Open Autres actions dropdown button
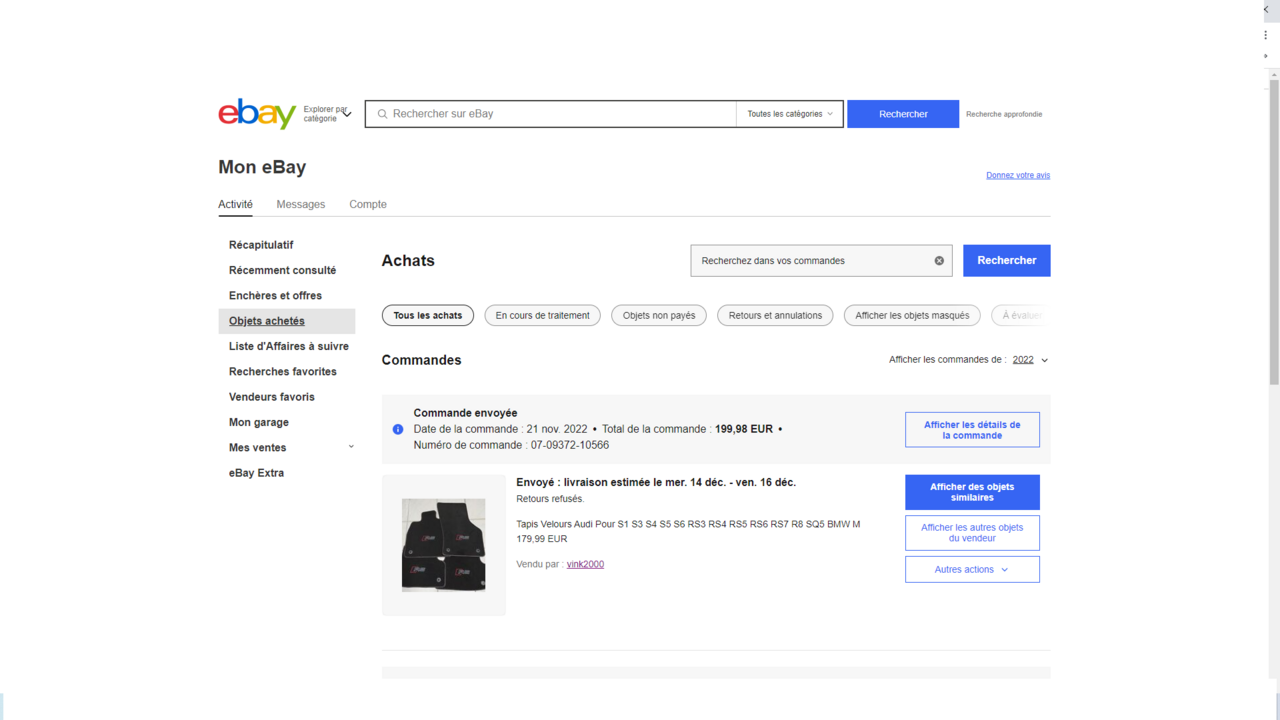1280x720 pixels. (971, 570)
